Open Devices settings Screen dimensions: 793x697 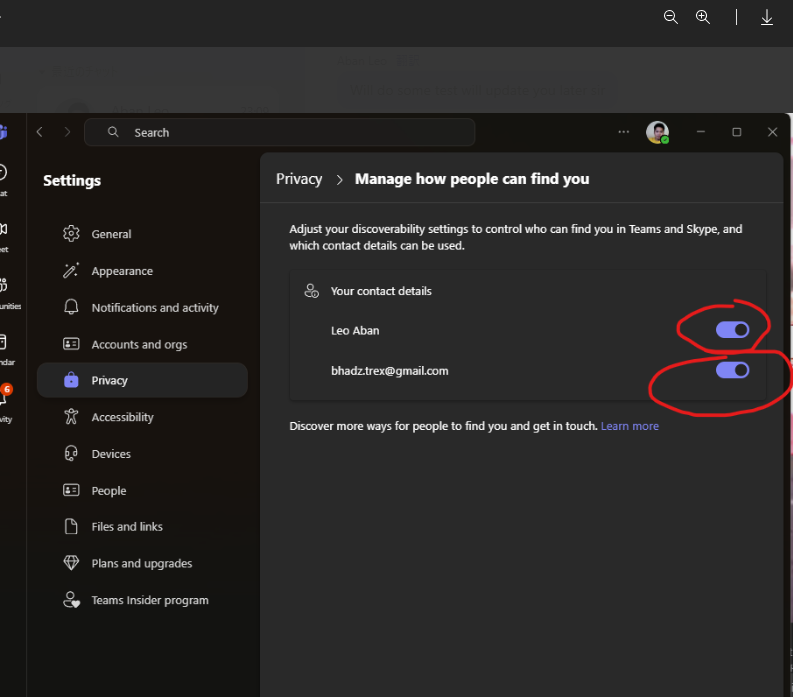click(x=142, y=454)
